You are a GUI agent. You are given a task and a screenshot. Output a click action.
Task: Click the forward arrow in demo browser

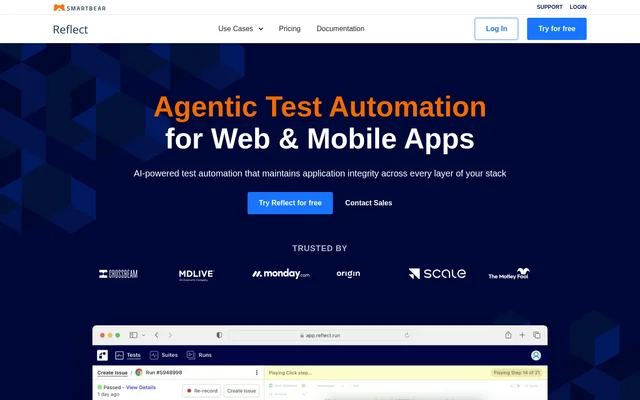pos(170,335)
